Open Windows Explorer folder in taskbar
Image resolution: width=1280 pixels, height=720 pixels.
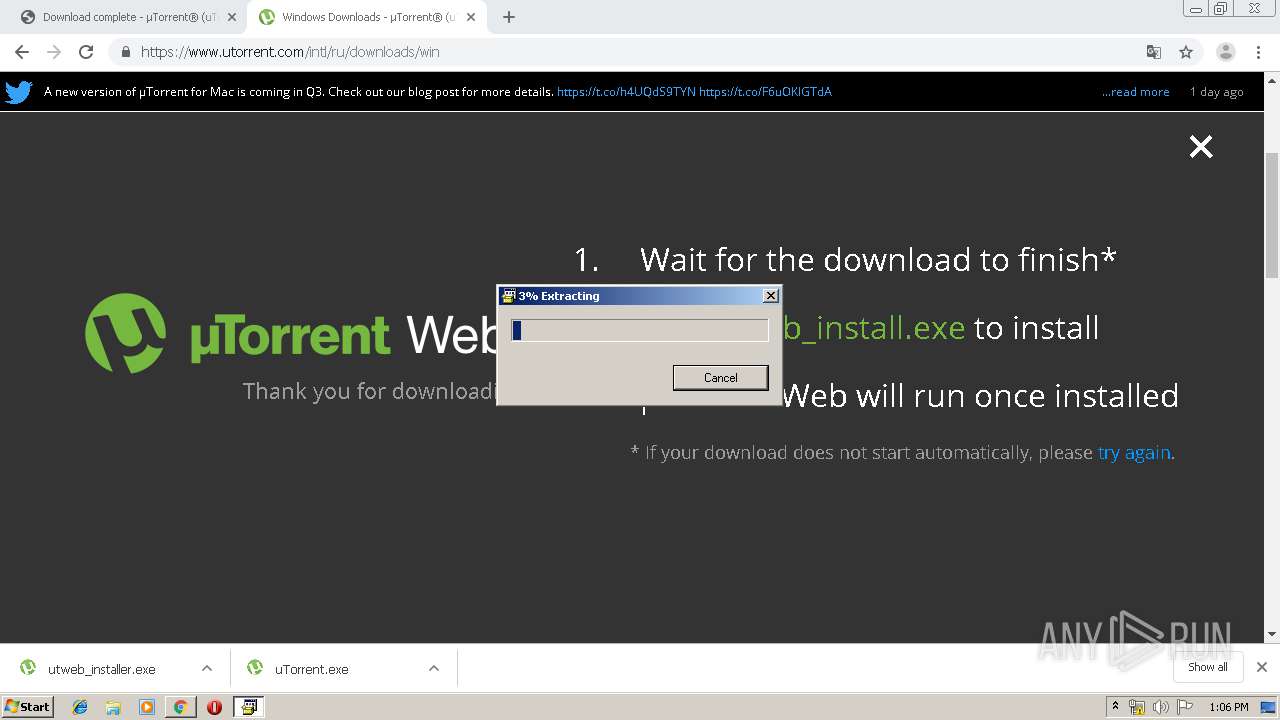coord(113,707)
